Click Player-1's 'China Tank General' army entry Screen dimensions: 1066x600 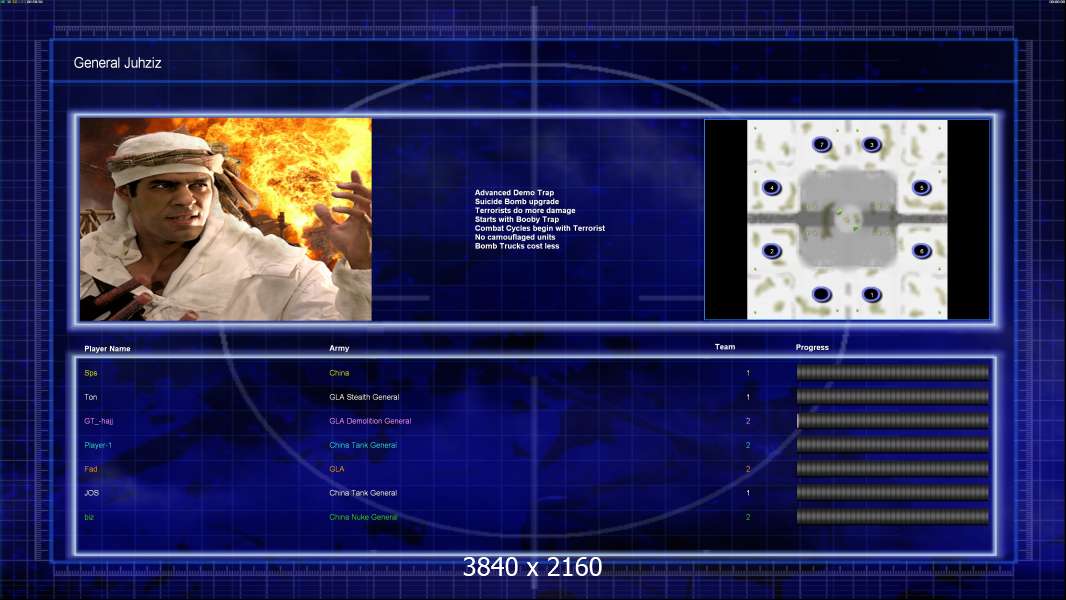(x=363, y=445)
